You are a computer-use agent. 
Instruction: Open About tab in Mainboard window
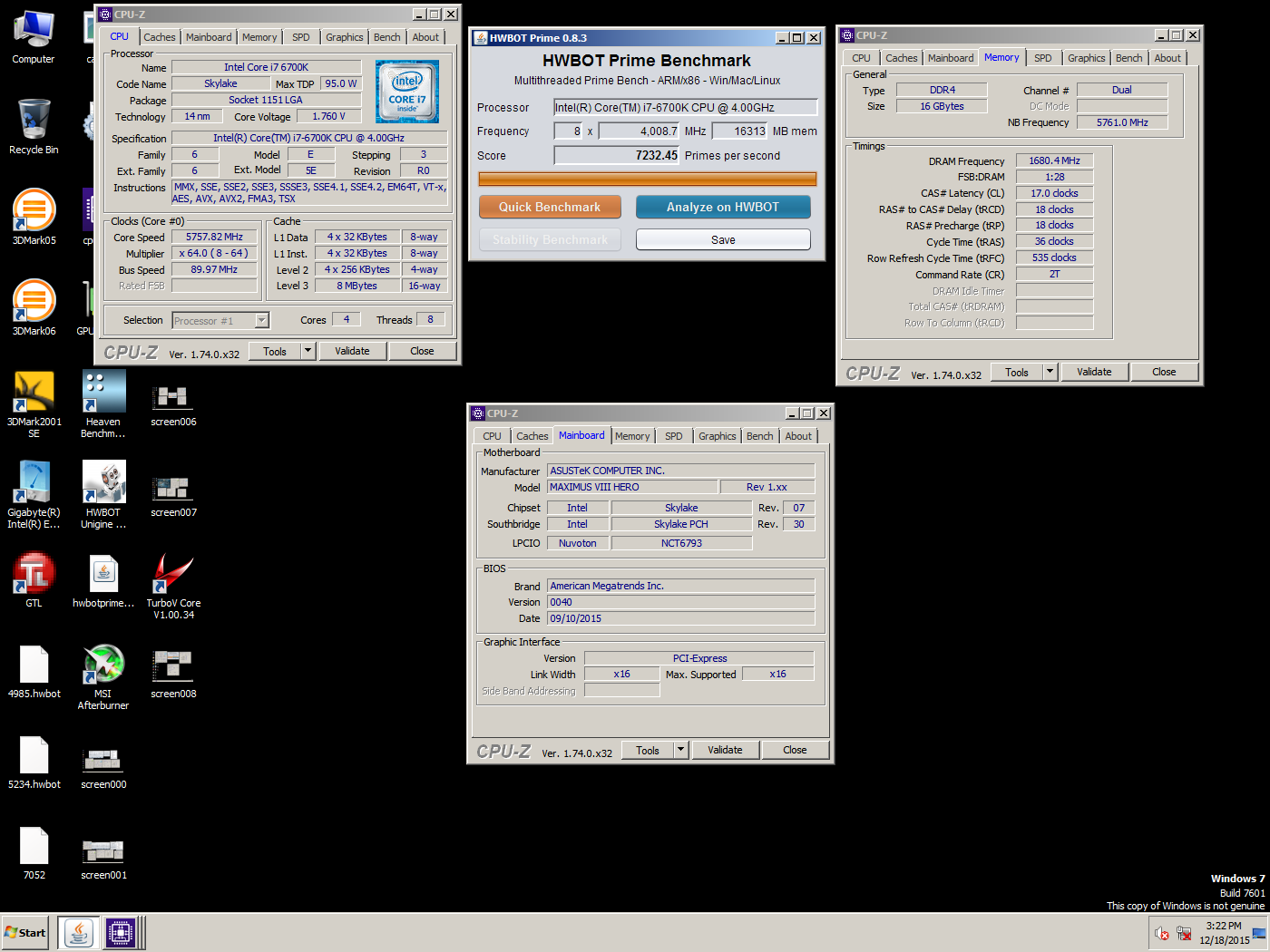click(798, 436)
